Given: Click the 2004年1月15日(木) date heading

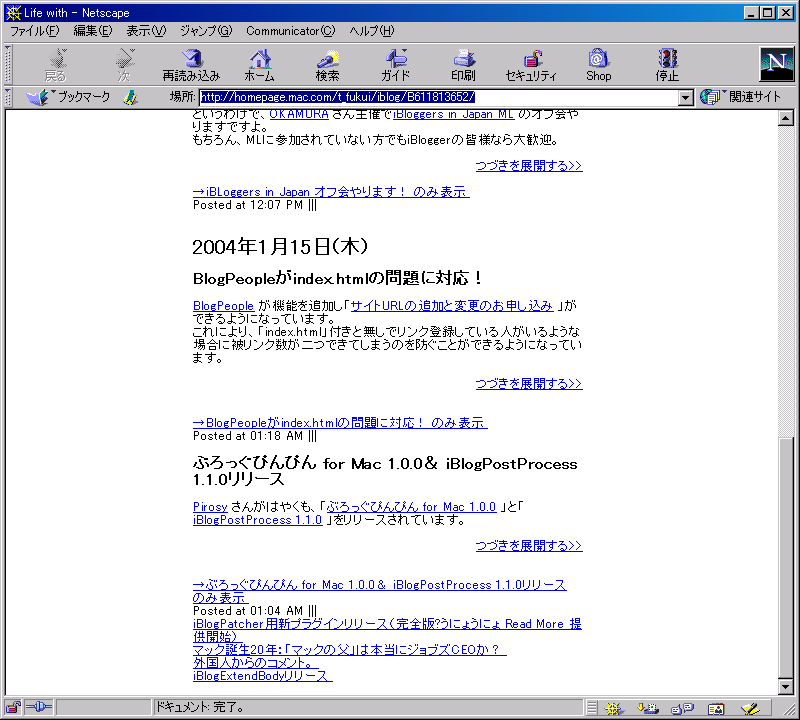Looking at the screenshot, I should coord(280,247).
